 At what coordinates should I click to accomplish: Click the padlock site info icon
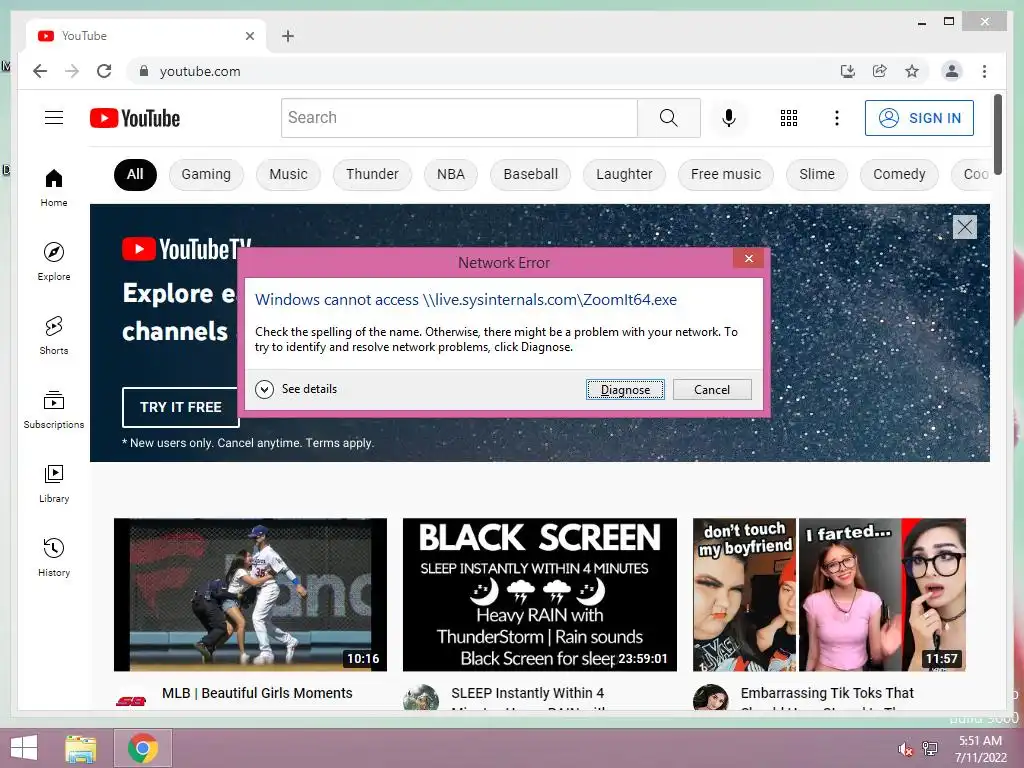144,71
